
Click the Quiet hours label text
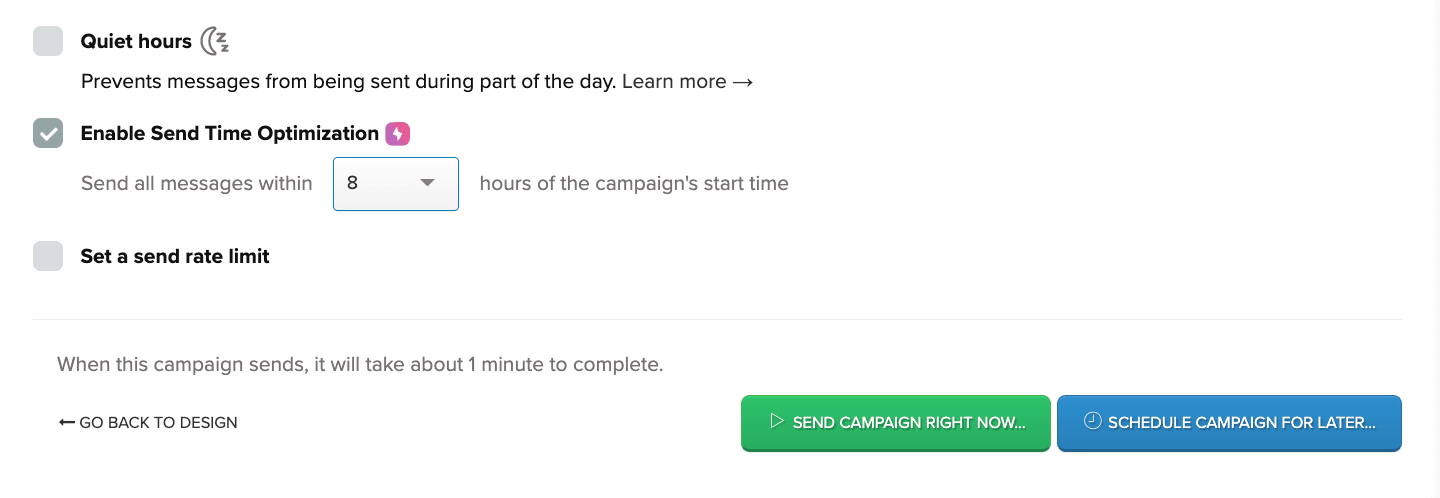[136, 41]
